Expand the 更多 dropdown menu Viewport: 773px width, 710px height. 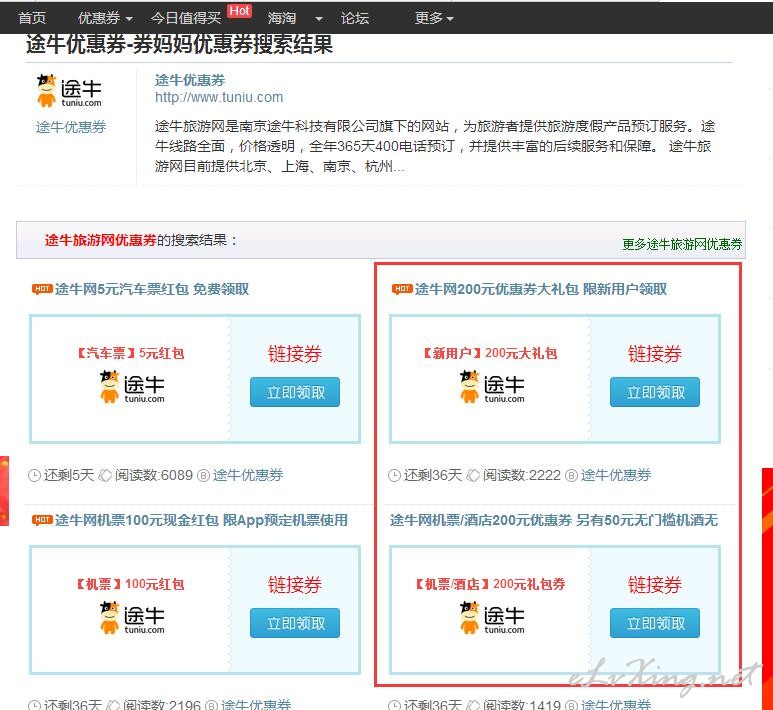click(434, 18)
